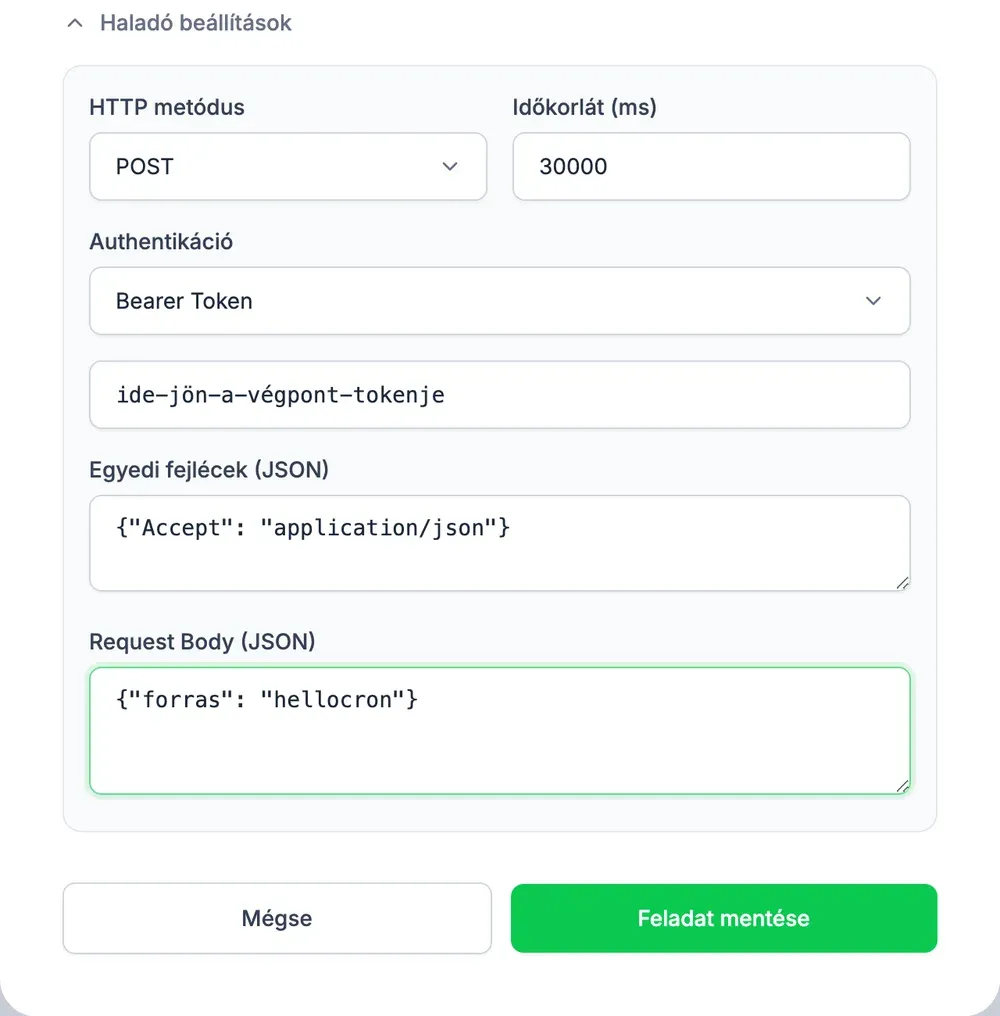Focus the Időkorlát (ms) input field
The height and width of the screenshot is (1016, 1000).
click(x=712, y=167)
